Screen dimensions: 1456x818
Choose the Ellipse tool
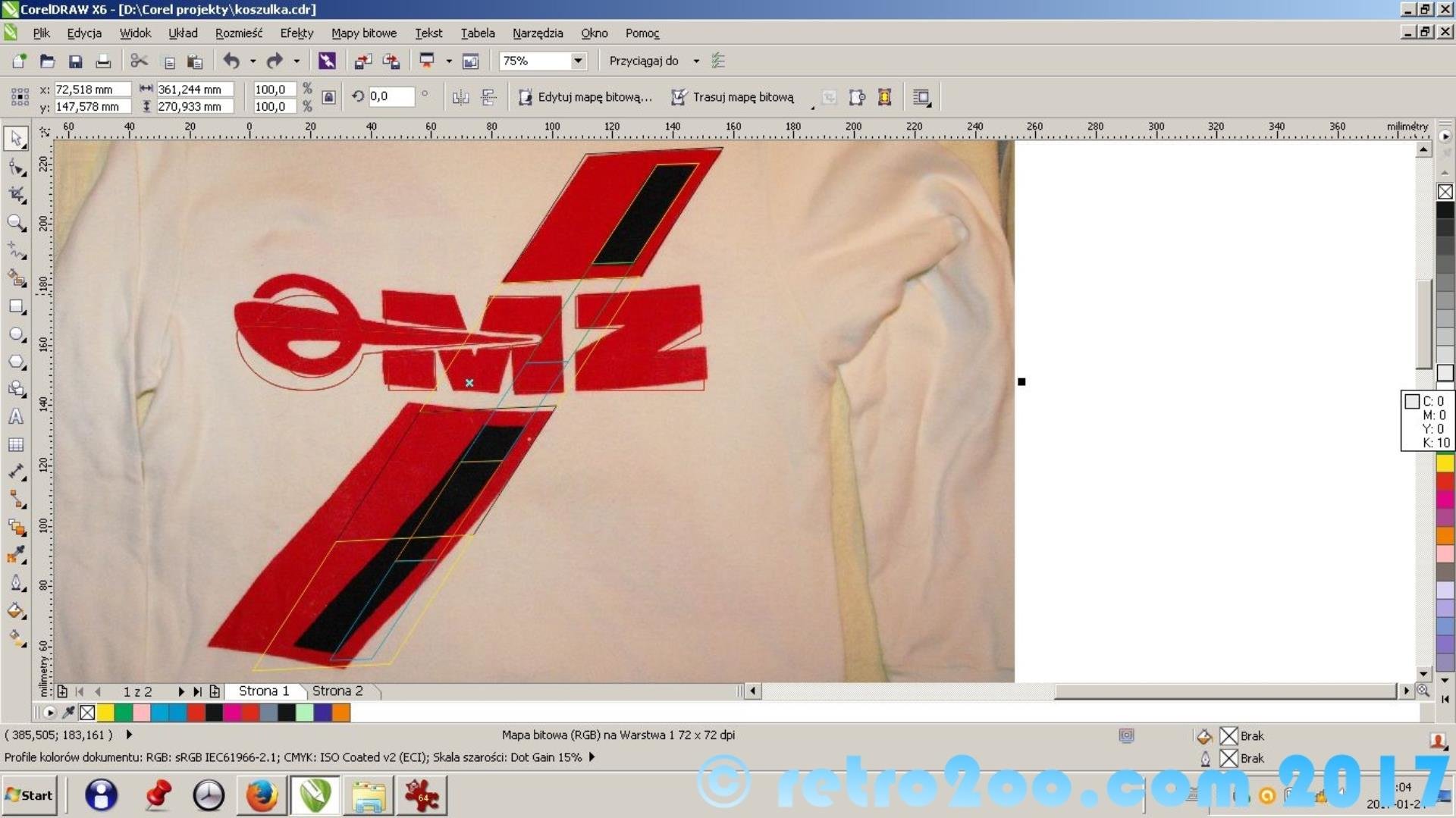click(16, 334)
